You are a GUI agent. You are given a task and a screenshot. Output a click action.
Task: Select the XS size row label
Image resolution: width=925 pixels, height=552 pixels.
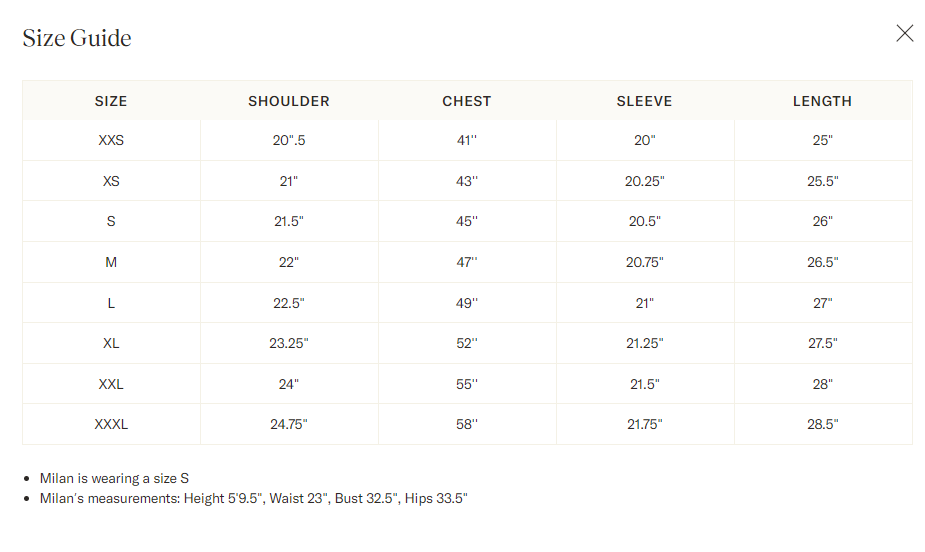(x=111, y=181)
